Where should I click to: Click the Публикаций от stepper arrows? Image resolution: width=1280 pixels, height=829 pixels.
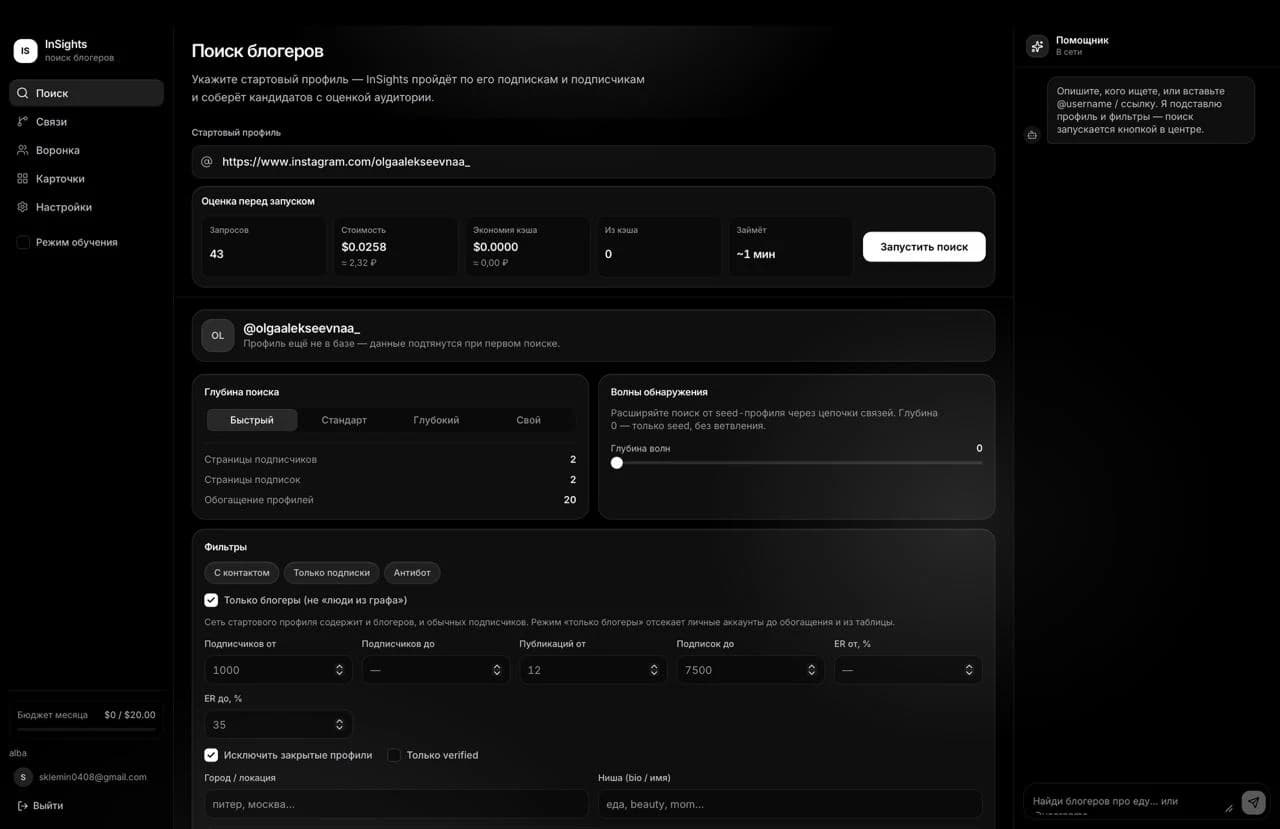tap(654, 670)
